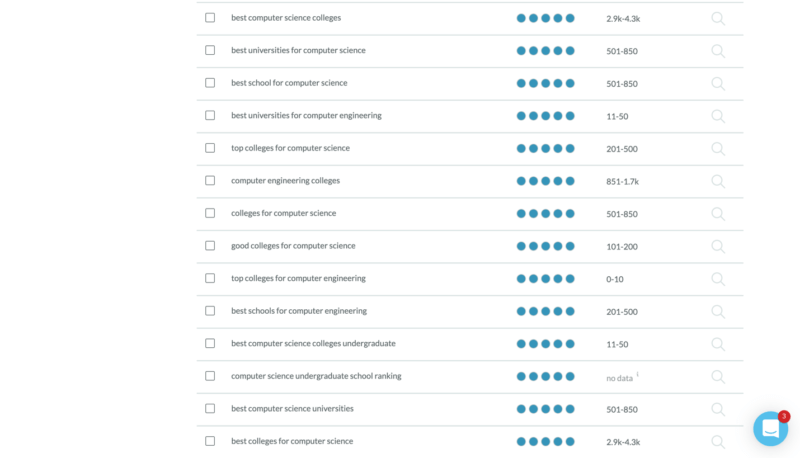Open the chat messenger bubble

770,429
